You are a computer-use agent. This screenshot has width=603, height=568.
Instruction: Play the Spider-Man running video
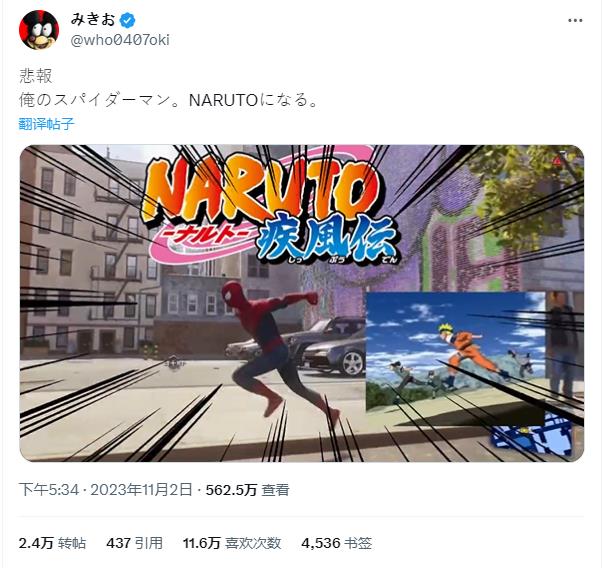tap(302, 303)
